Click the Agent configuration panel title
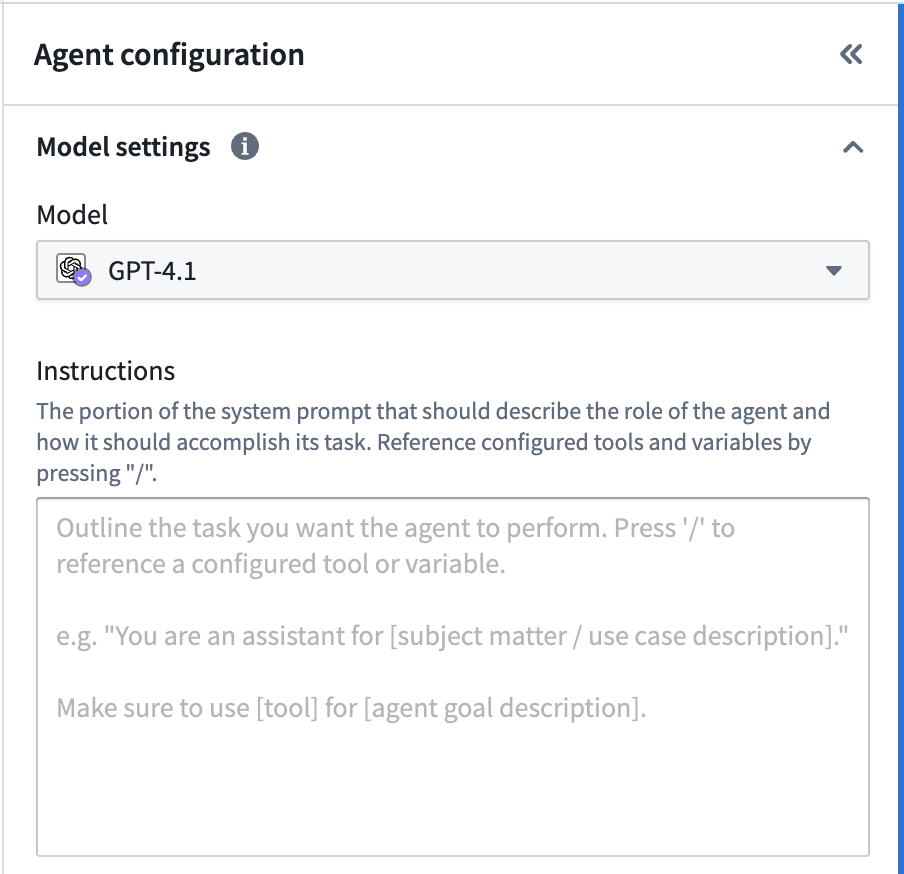Screen dimensions: 904x874 [x=169, y=54]
